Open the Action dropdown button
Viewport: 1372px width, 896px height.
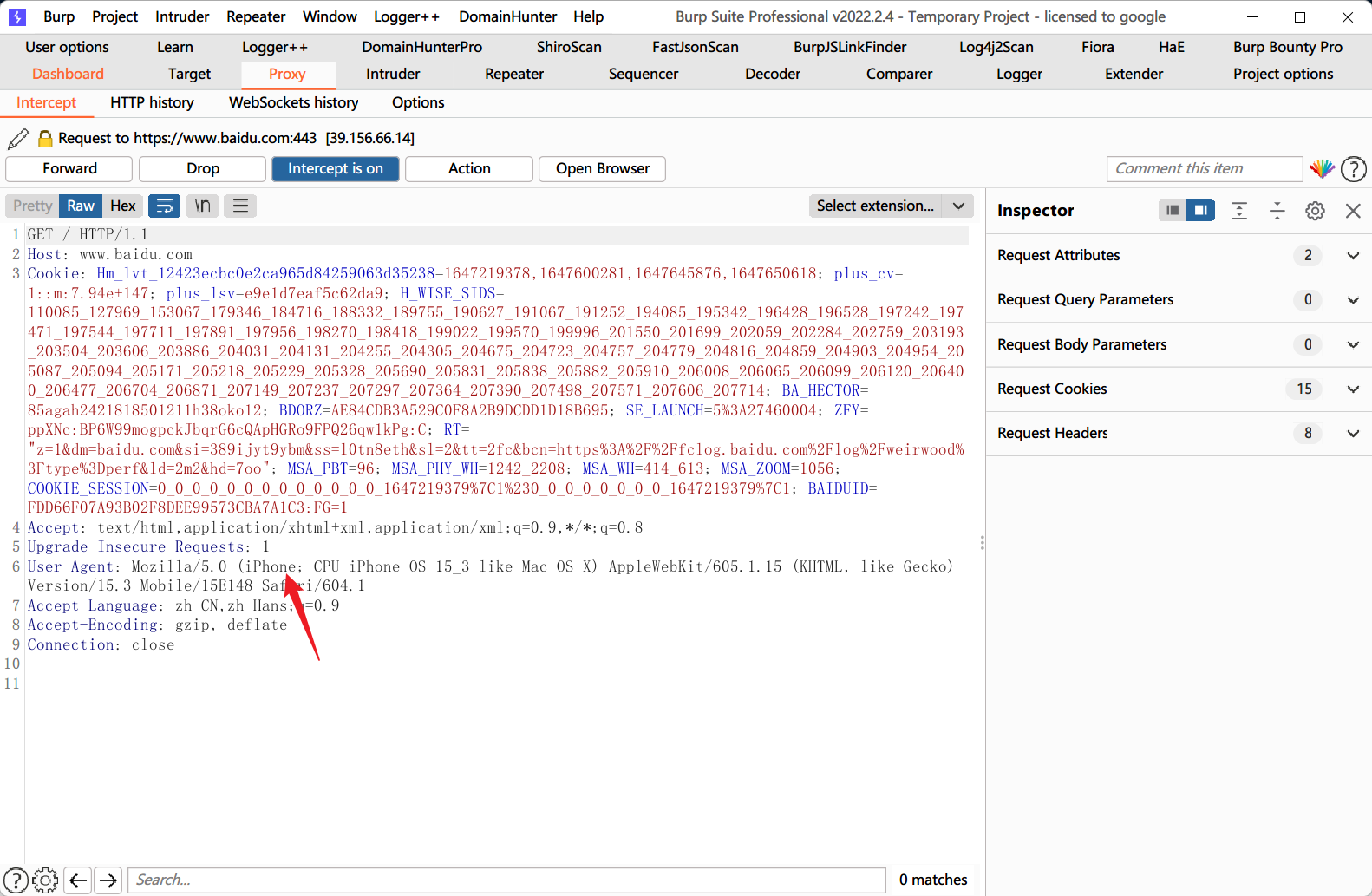pos(469,168)
